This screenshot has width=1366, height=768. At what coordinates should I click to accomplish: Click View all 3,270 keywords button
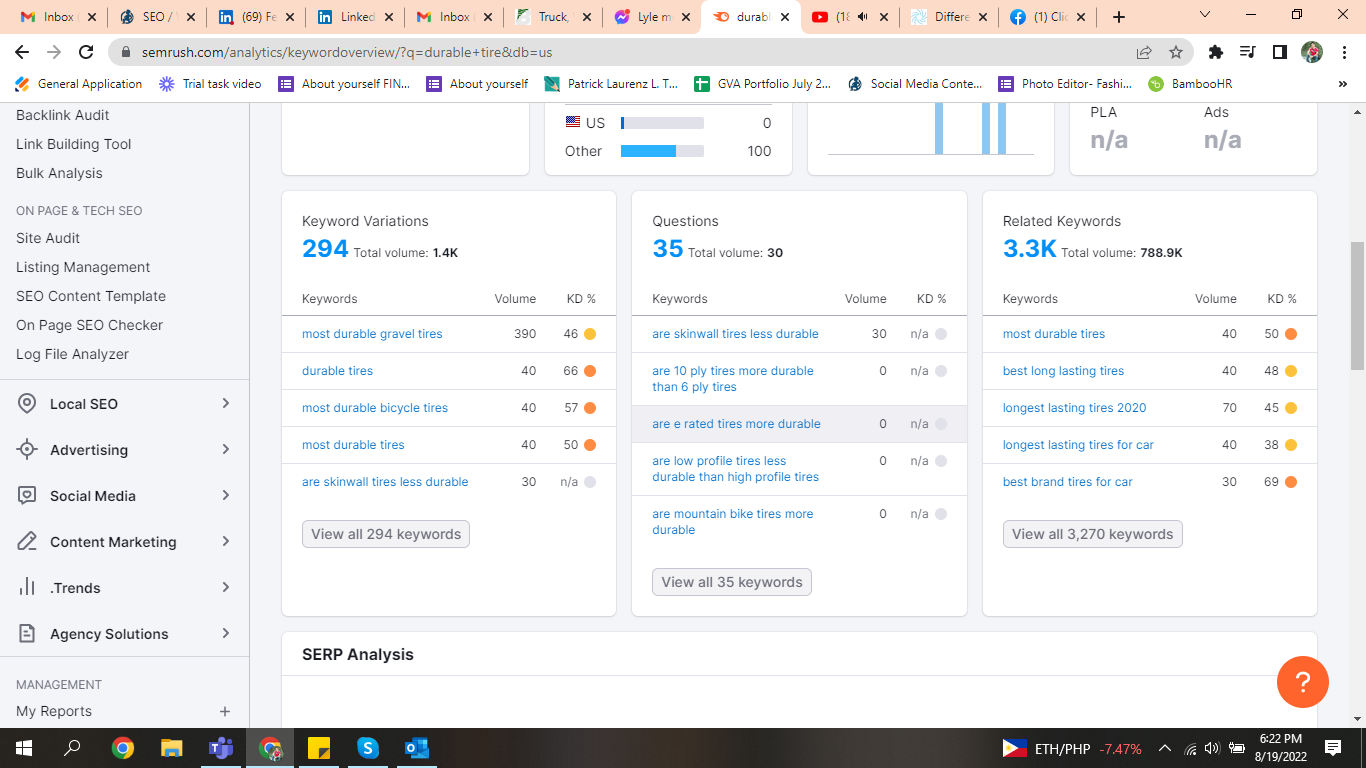pos(1093,534)
